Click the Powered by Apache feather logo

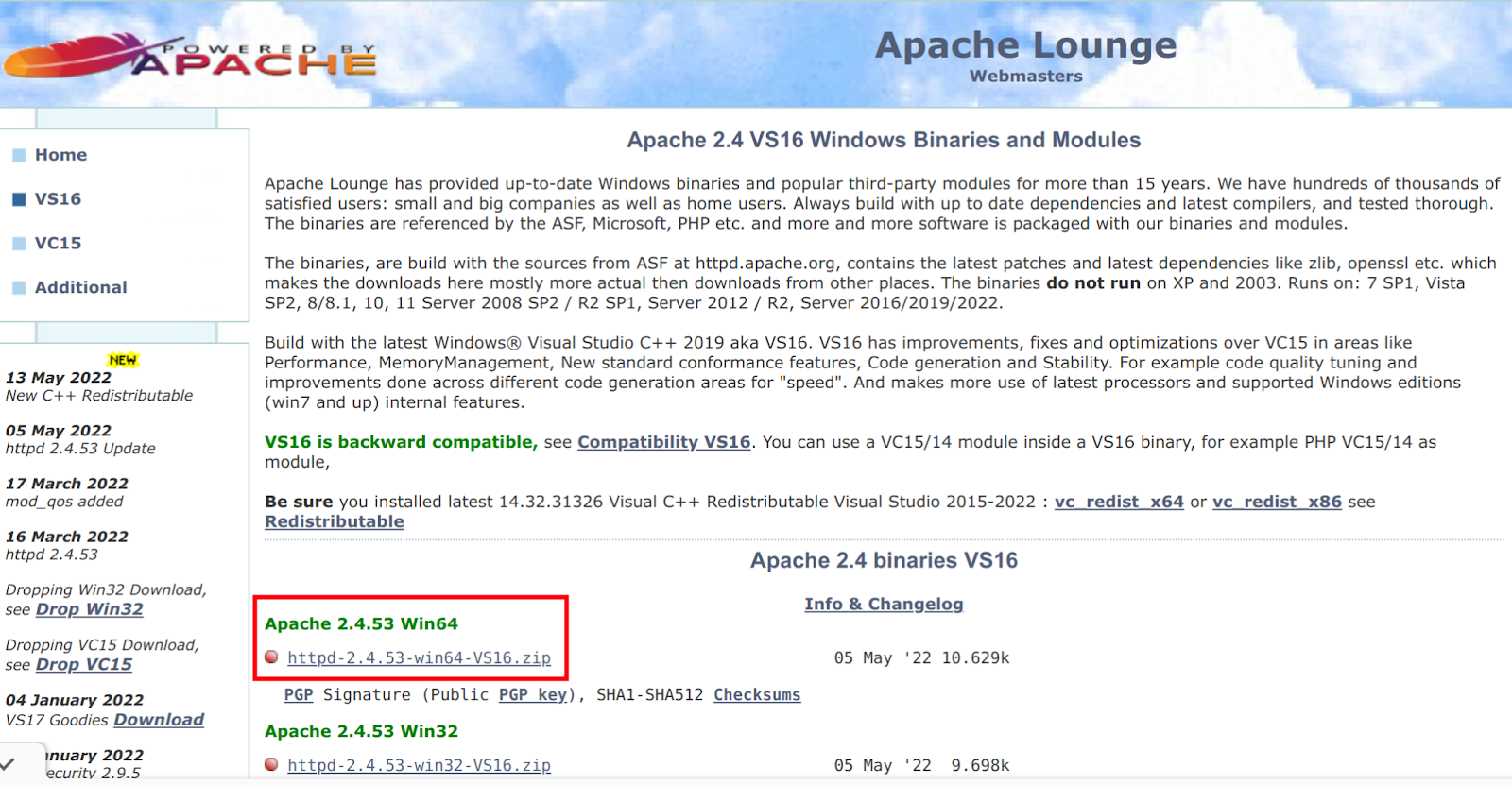pos(189,56)
